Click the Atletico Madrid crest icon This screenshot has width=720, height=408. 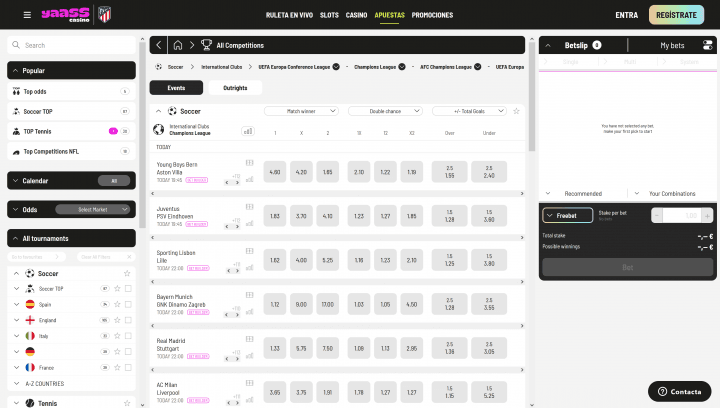[105, 15]
